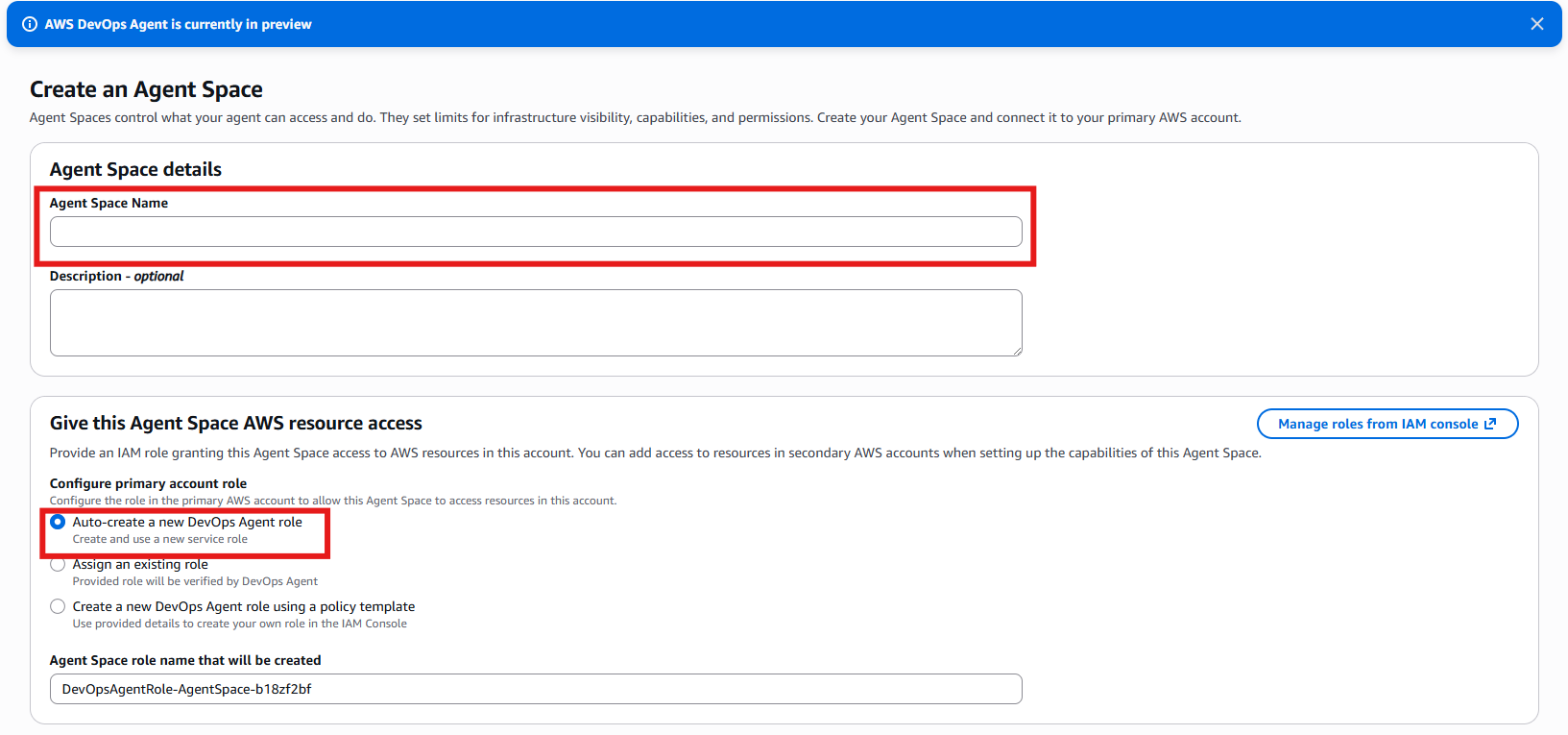Click the info icon in the preview banner
This screenshot has height=735, width=1568.
pyautogui.click(x=30, y=24)
